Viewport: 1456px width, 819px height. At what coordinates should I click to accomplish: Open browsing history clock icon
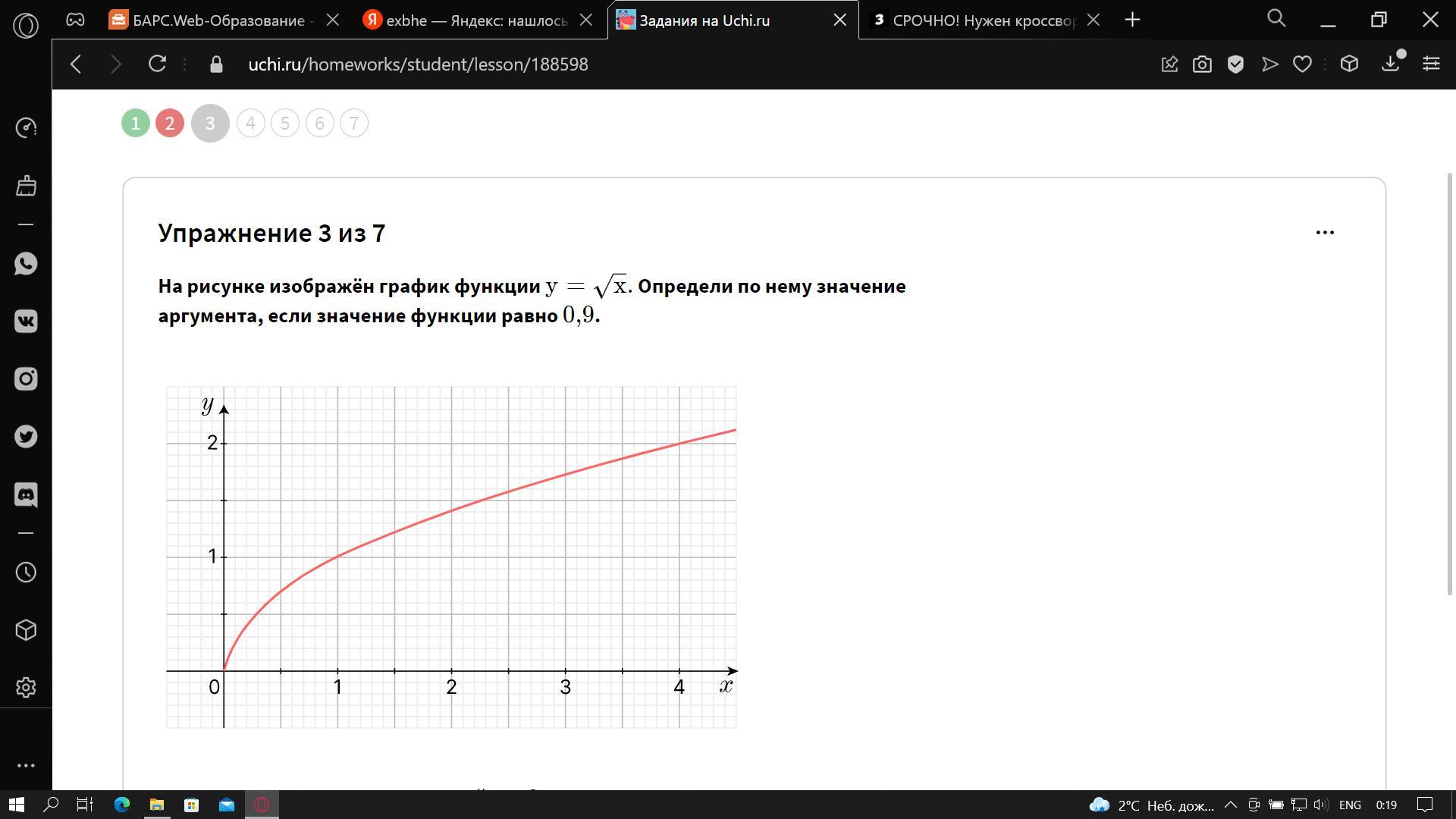tap(26, 573)
